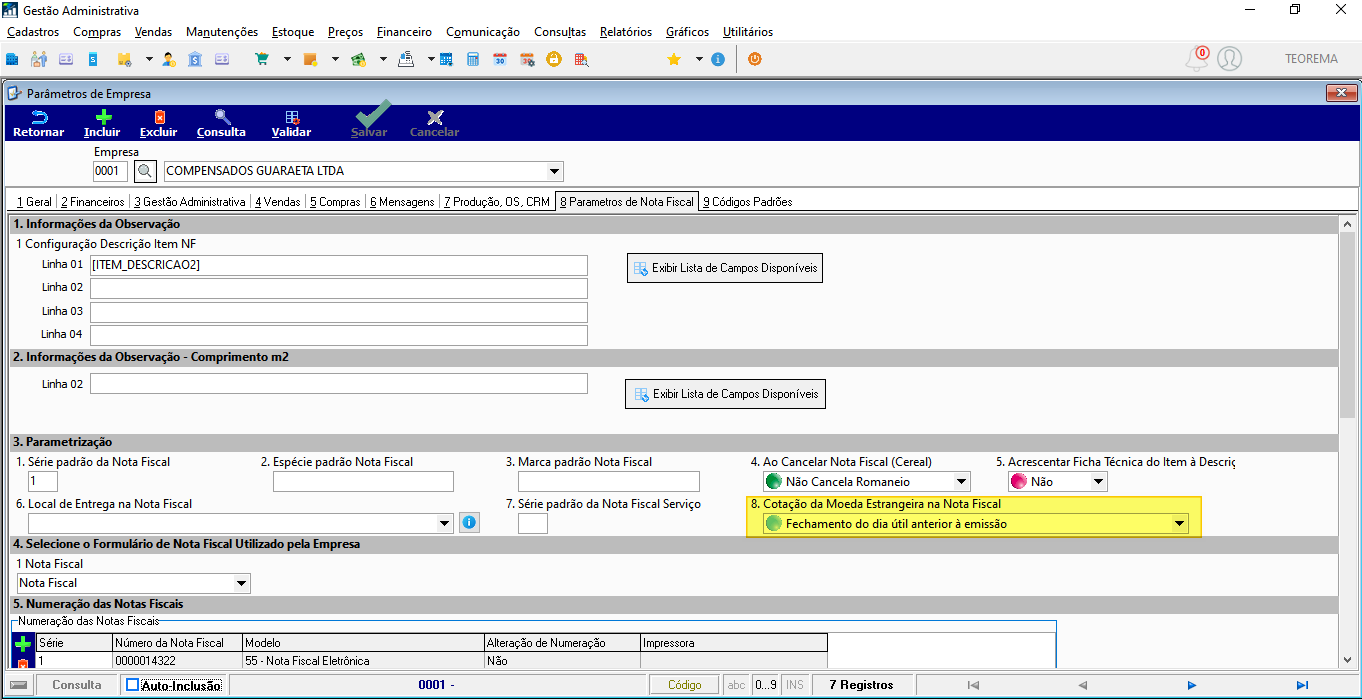
Task: Click the notification bell icon
Action: click(x=1196, y=59)
